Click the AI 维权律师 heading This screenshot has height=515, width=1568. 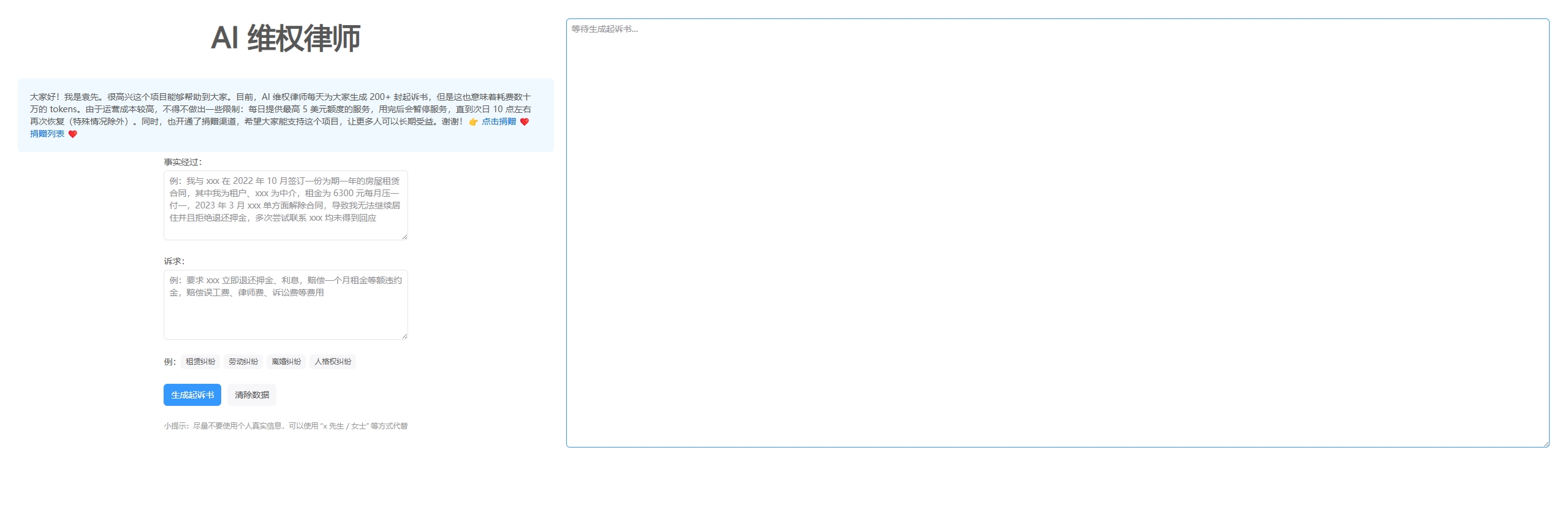(286, 38)
